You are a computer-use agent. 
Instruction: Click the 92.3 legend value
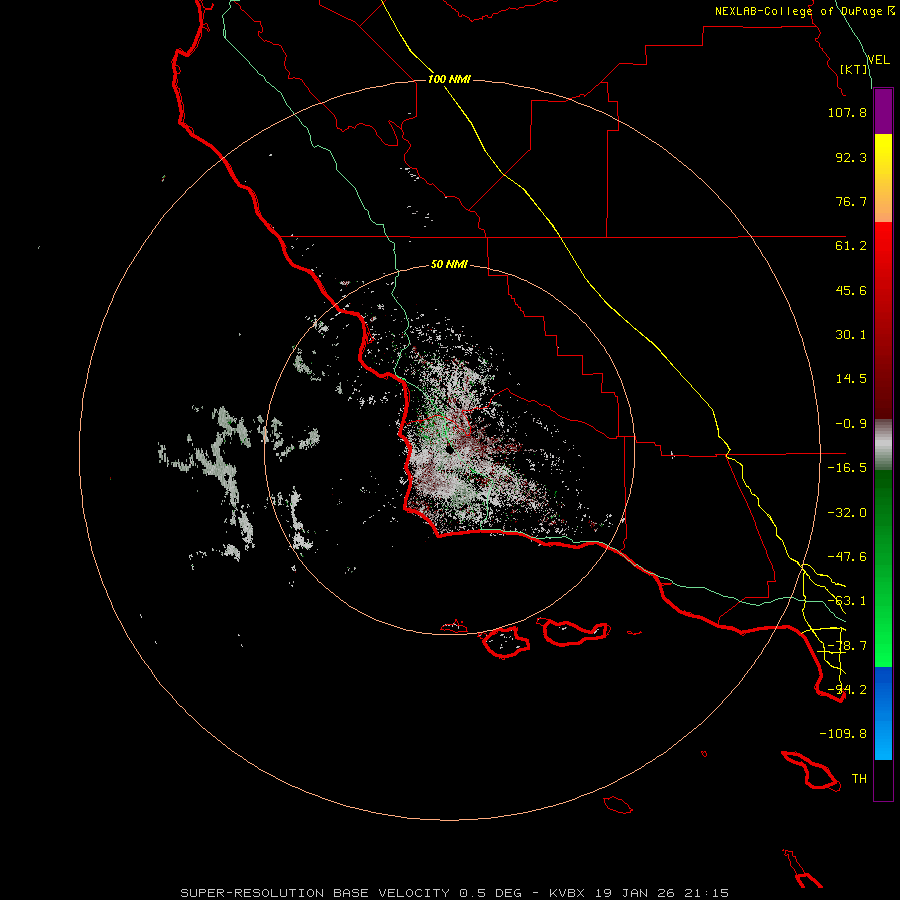pyautogui.click(x=851, y=157)
